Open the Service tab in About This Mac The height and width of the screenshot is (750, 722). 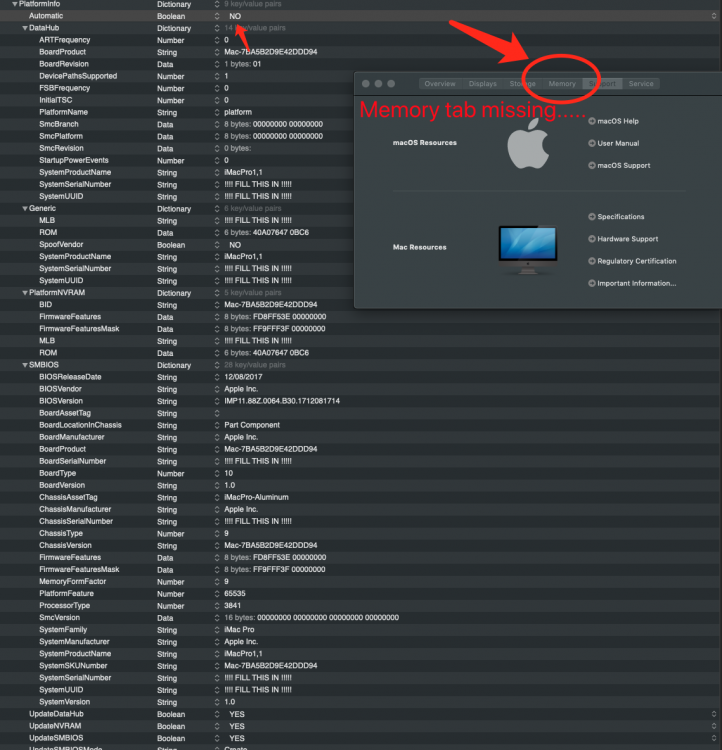coord(641,84)
